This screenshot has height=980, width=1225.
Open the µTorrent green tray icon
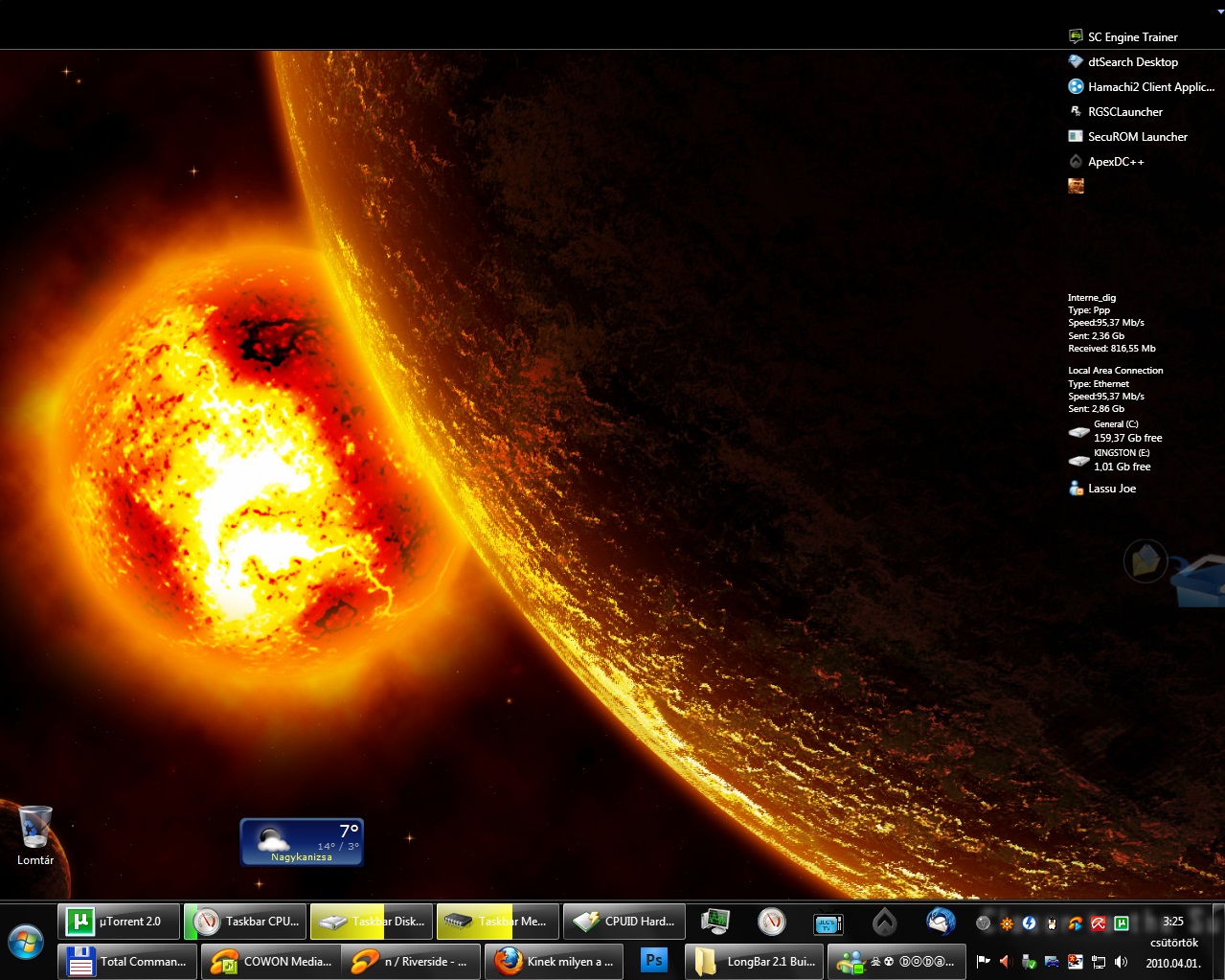[1122, 923]
